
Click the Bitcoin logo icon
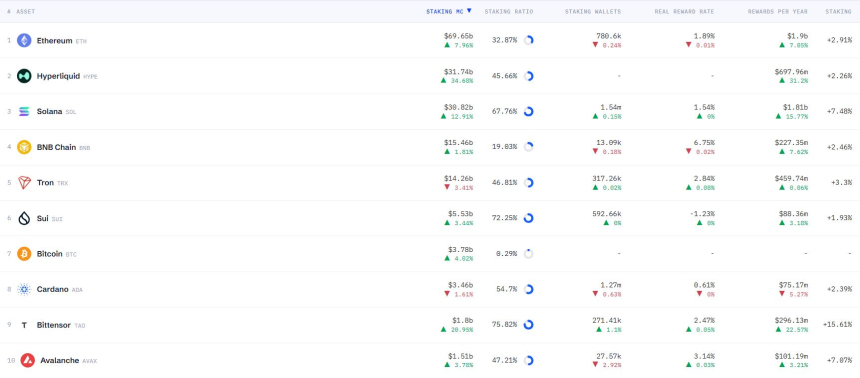pos(24,253)
